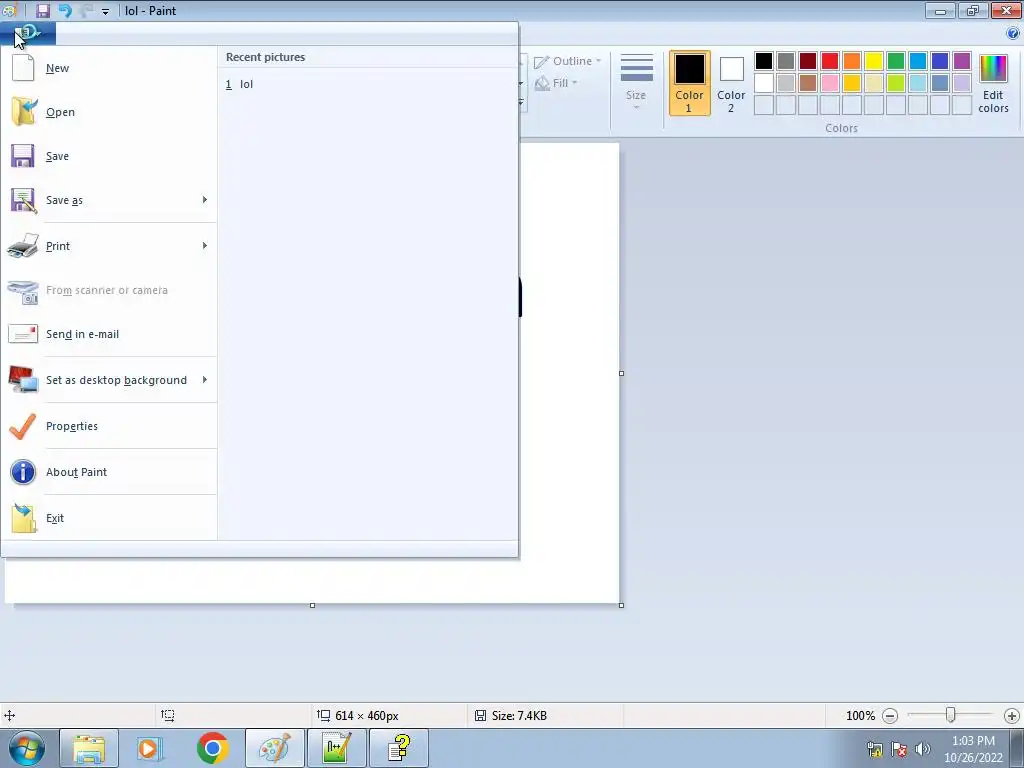Choose New from file menu
1024x768 pixels.
109,68
